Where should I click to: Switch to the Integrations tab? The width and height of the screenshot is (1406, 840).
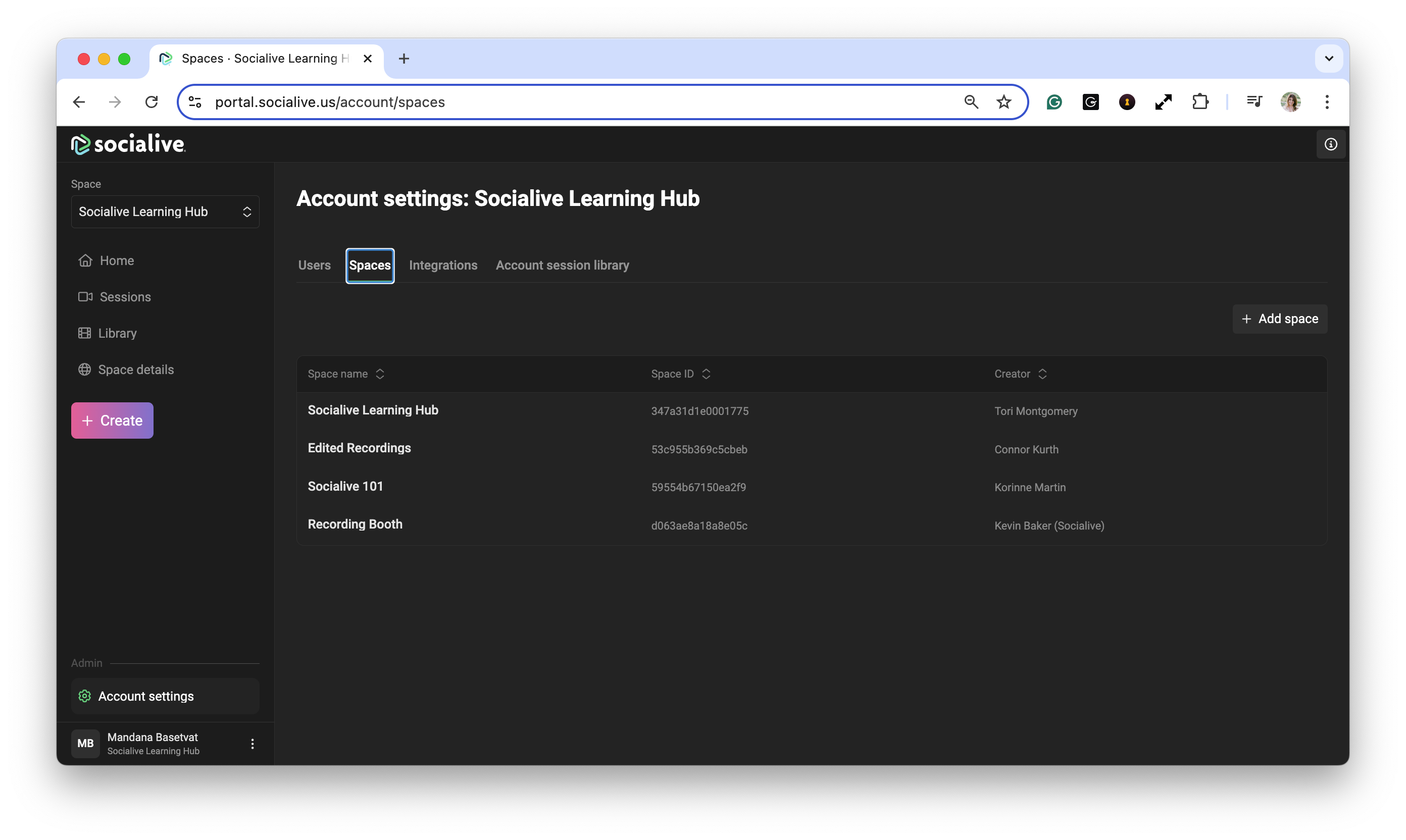click(443, 266)
